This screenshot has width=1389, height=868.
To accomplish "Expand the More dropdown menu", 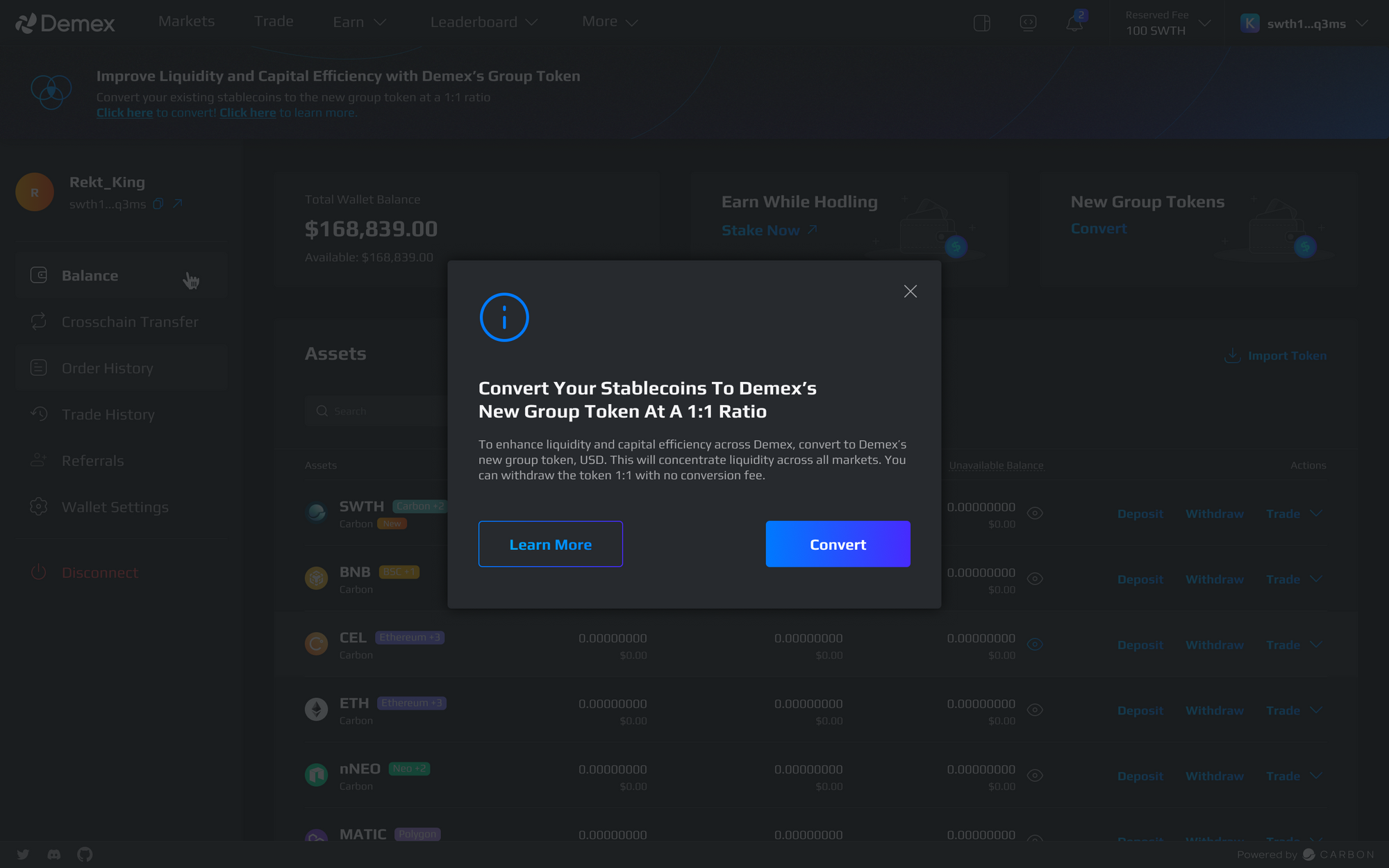I will (x=610, y=22).
